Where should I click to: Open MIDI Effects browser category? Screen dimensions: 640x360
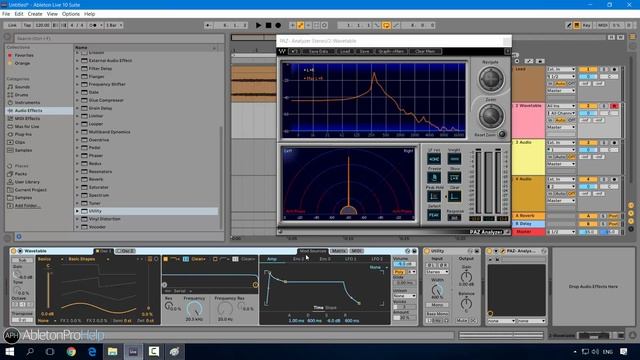(x=27, y=118)
